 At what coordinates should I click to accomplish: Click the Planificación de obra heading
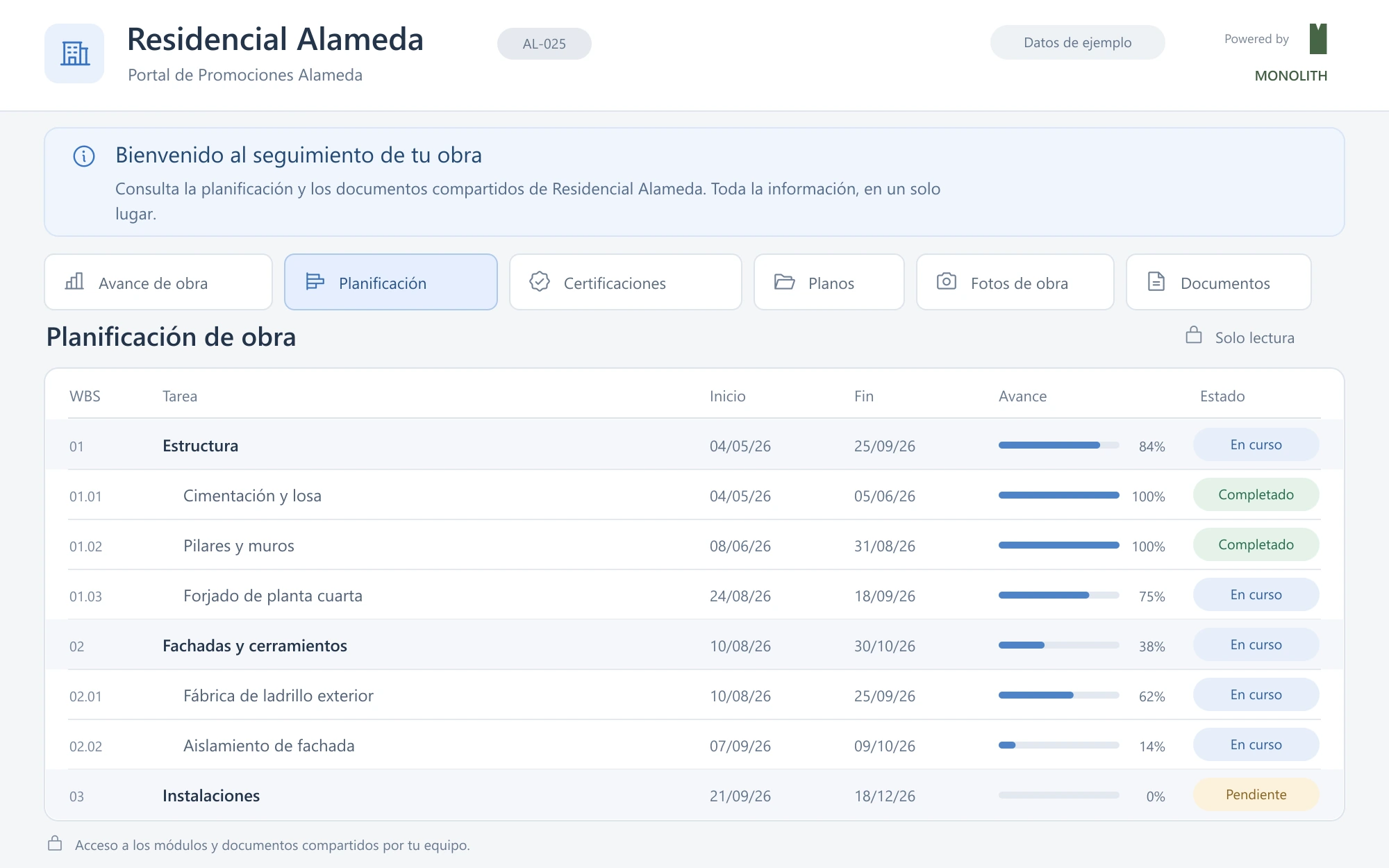[x=171, y=337]
